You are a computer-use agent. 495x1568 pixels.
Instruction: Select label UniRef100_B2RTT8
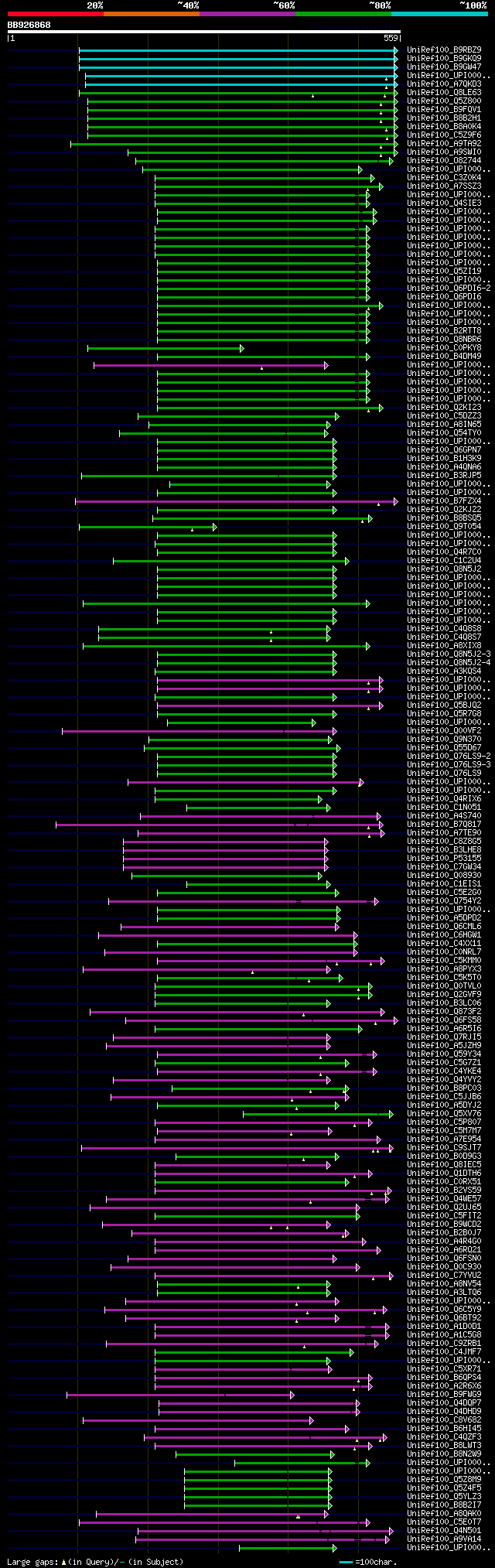click(444, 330)
